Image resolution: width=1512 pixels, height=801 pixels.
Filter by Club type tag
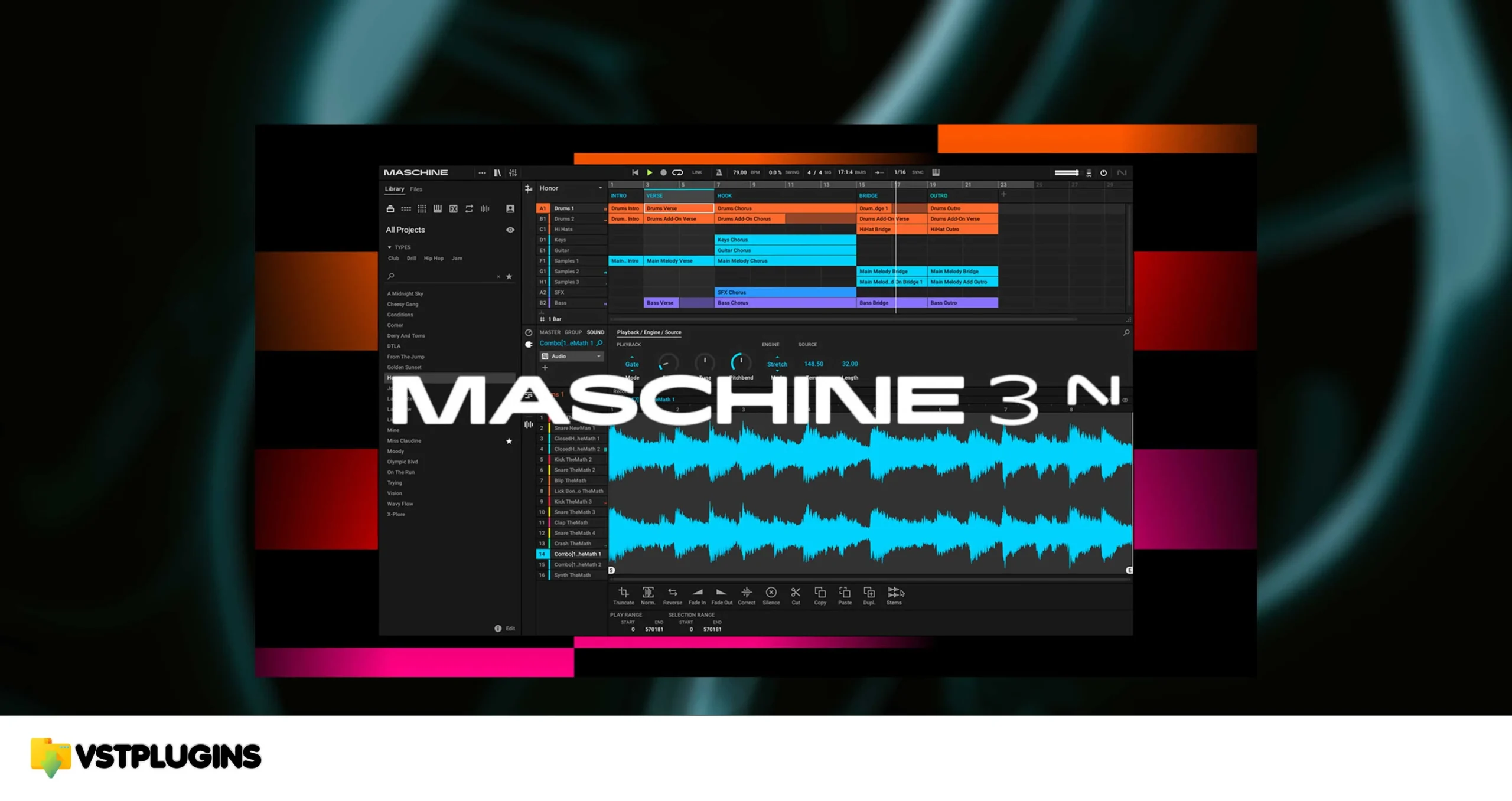393,259
